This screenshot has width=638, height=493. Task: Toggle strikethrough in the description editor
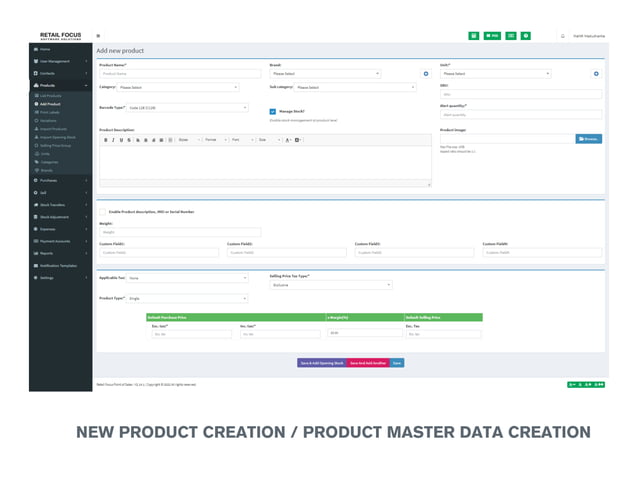(129, 140)
